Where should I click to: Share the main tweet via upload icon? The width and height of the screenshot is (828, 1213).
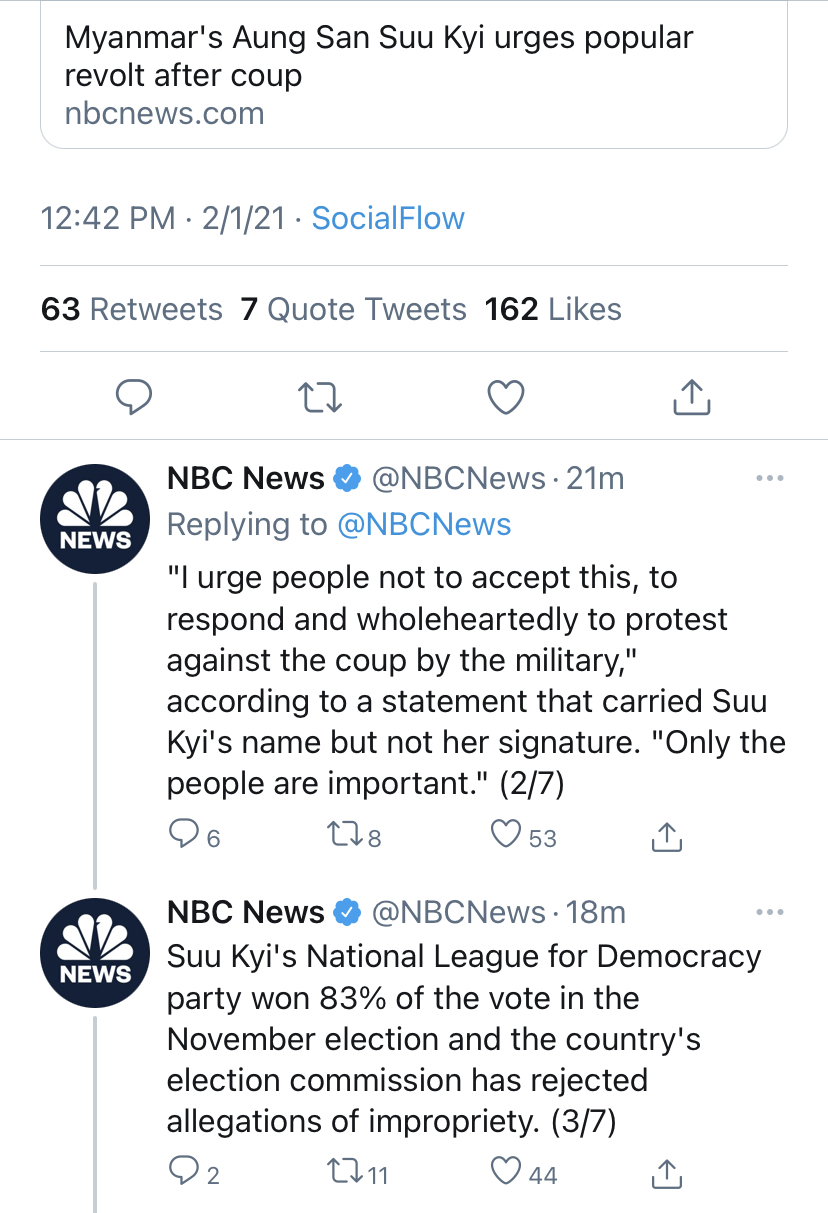(x=691, y=397)
